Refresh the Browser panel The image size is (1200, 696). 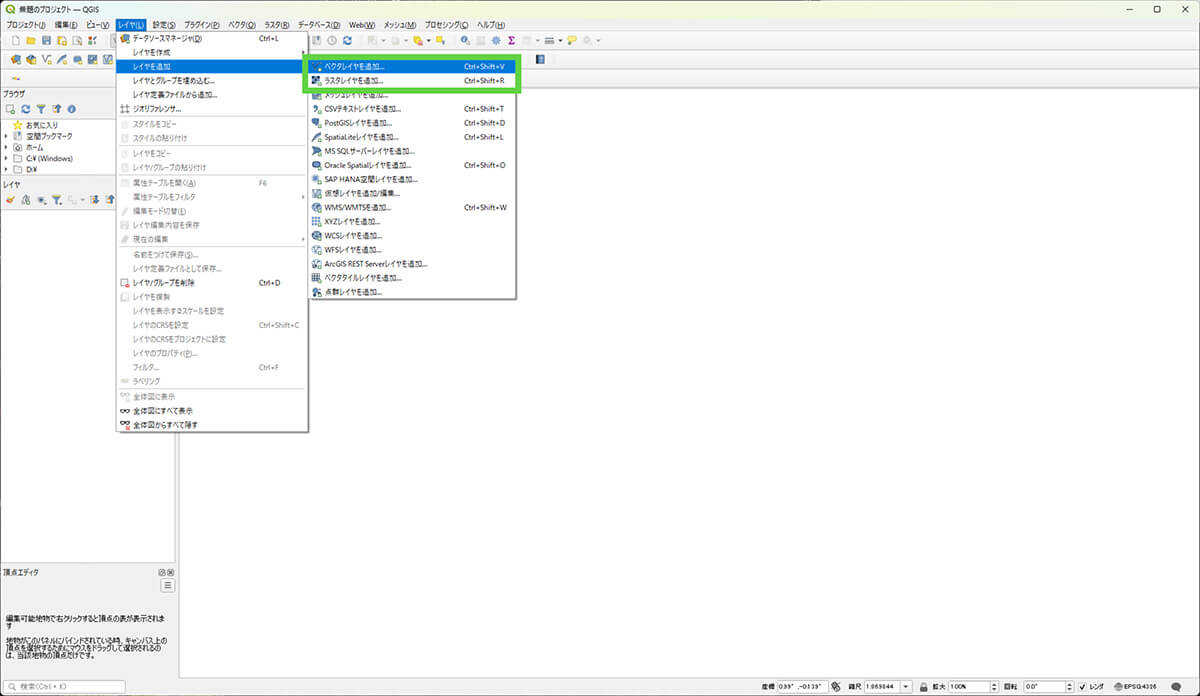pyautogui.click(x=26, y=108)
